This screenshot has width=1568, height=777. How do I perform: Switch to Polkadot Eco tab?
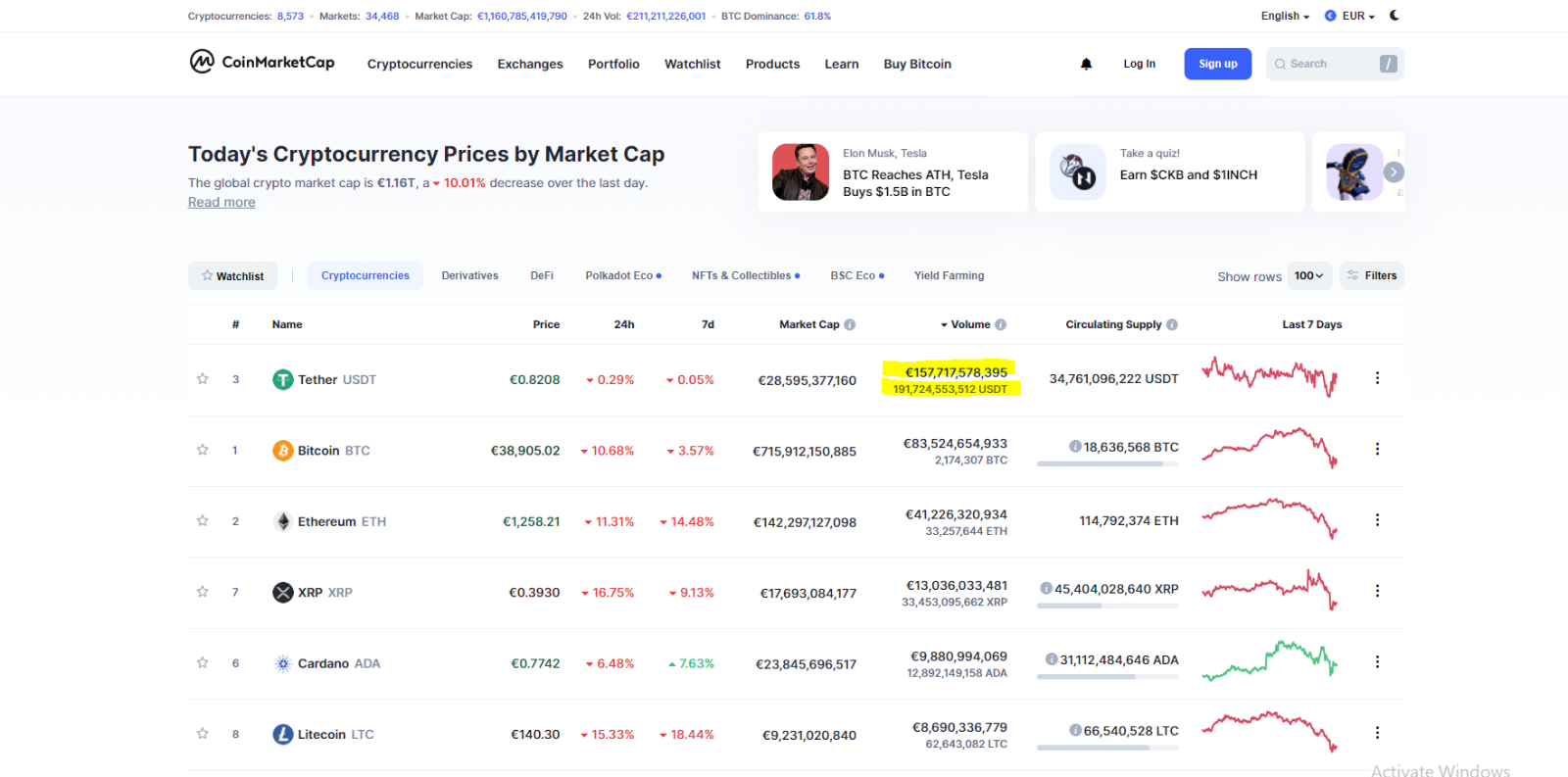[x=623, y=275]
